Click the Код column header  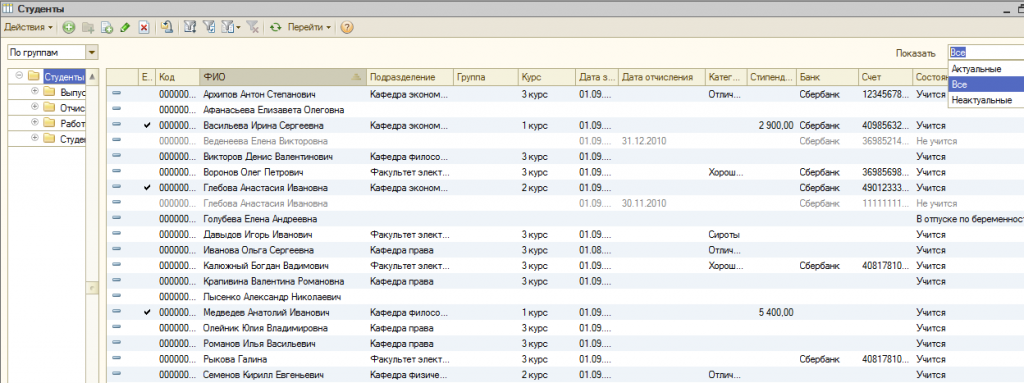tap(177, 76)
